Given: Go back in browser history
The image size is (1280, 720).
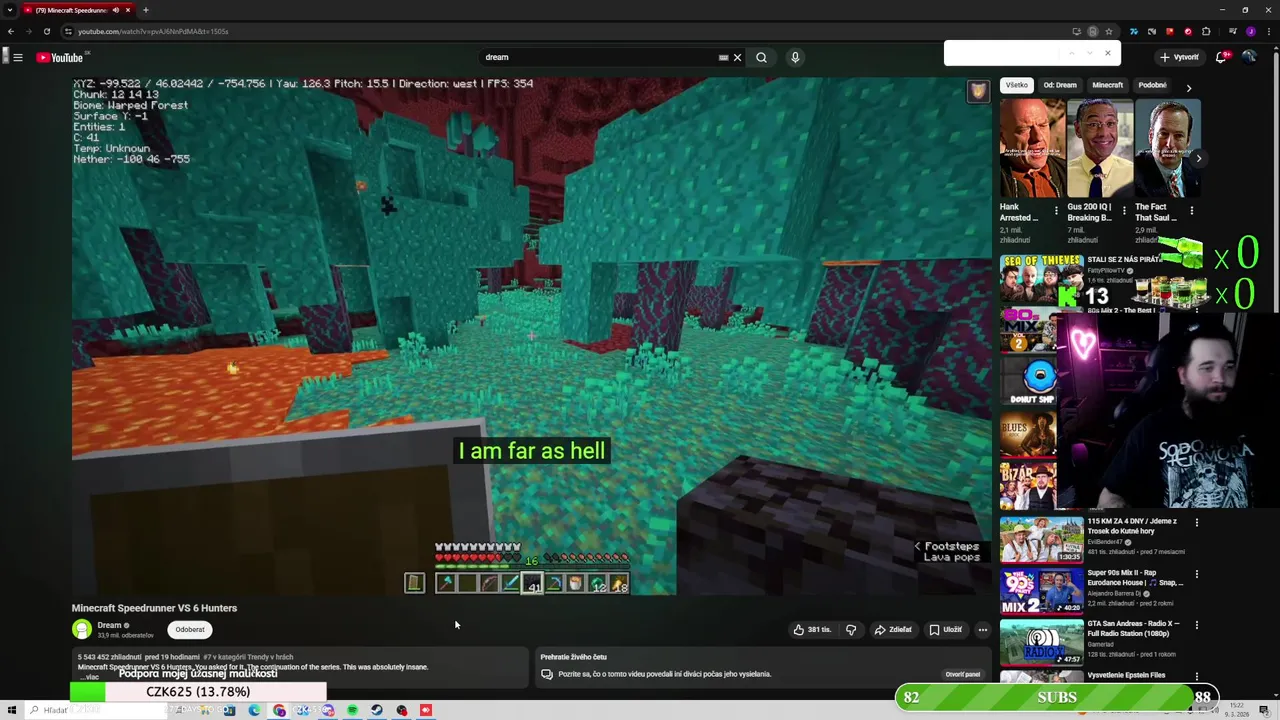Looking at the screenshot, I should point(11,31).
